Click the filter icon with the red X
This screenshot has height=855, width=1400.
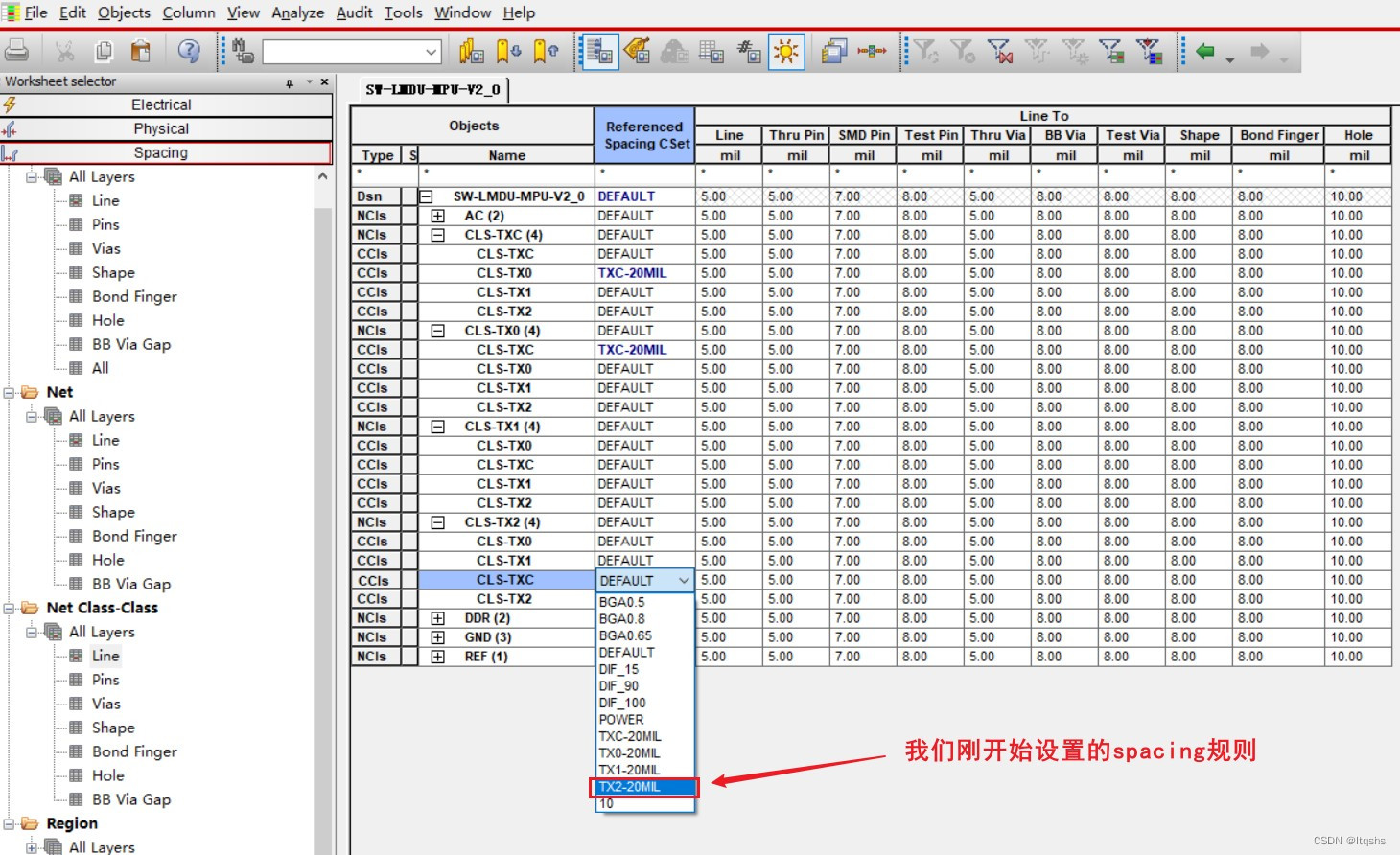point(1000,51)
